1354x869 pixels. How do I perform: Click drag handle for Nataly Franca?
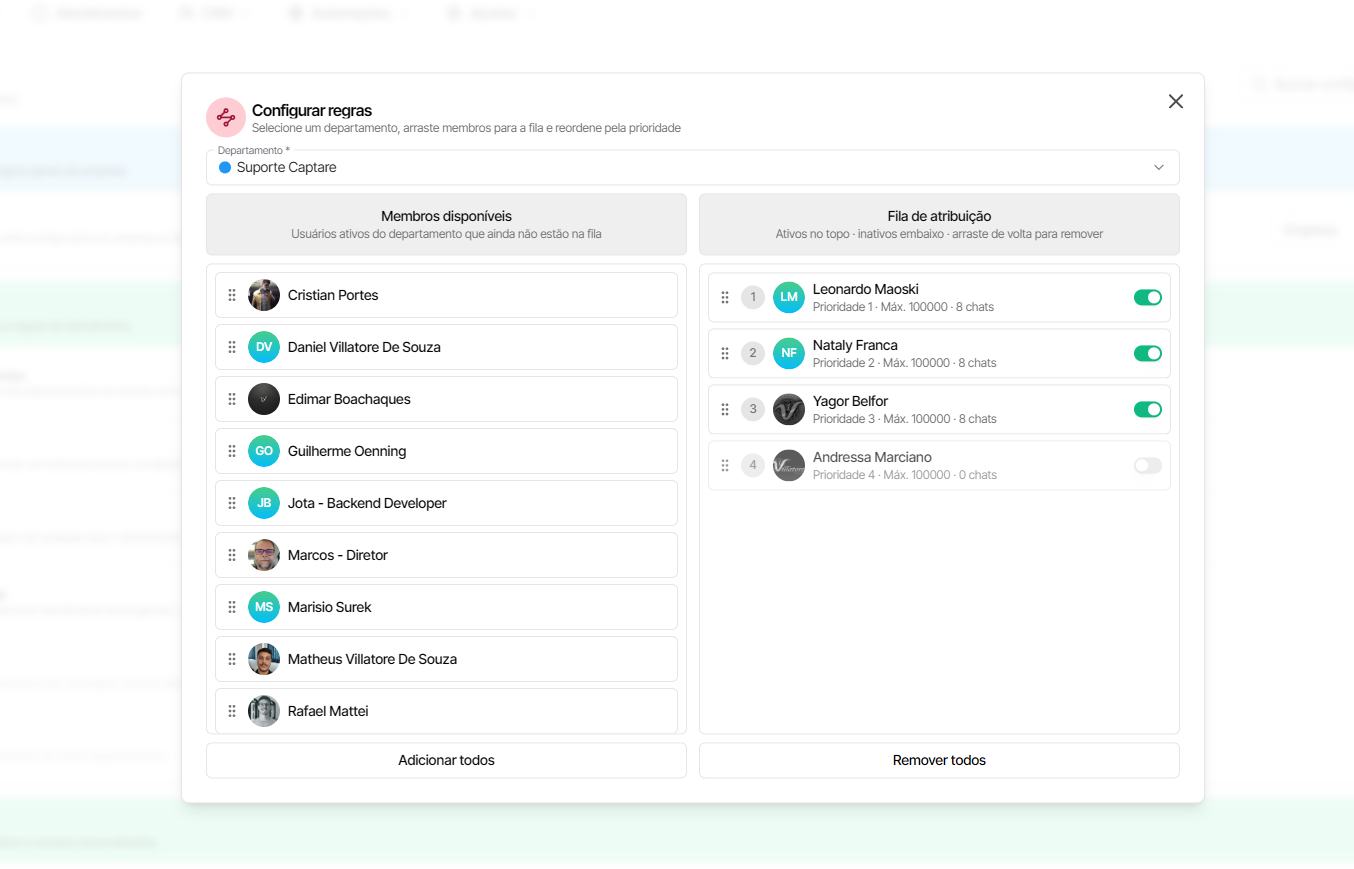click(x=725, y=353)
